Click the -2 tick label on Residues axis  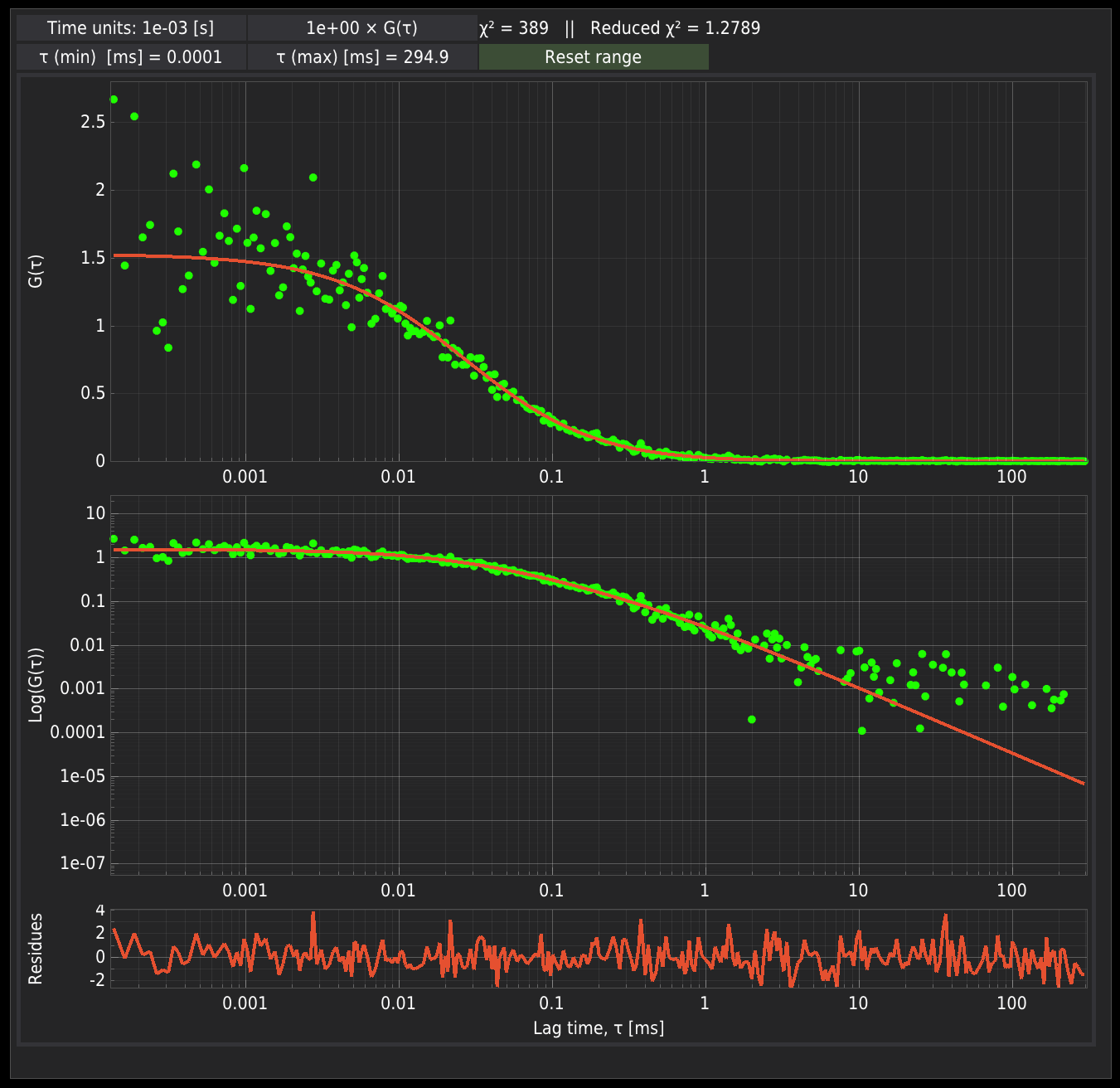click(x=97, y=980)
